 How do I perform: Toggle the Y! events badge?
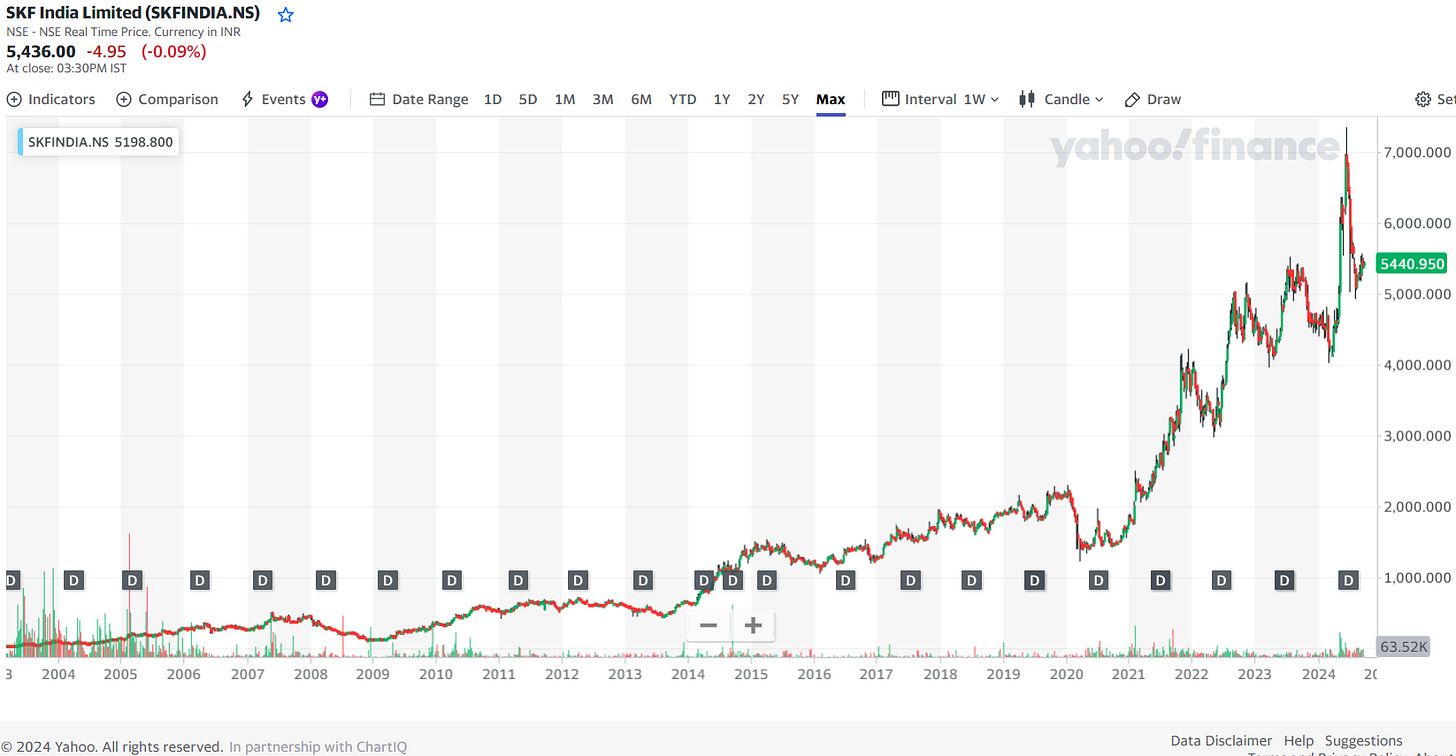[x=320, y=99]
